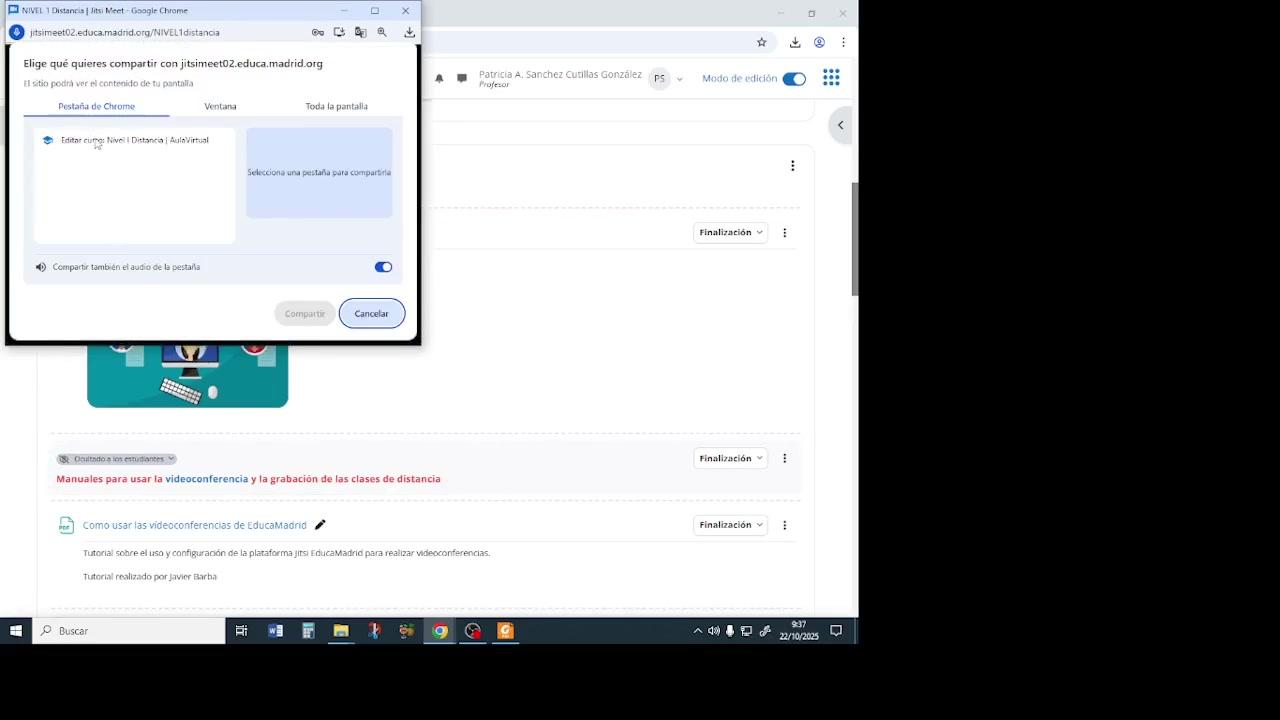Switch to the Toda la pantalla tab

pos(336,106)
